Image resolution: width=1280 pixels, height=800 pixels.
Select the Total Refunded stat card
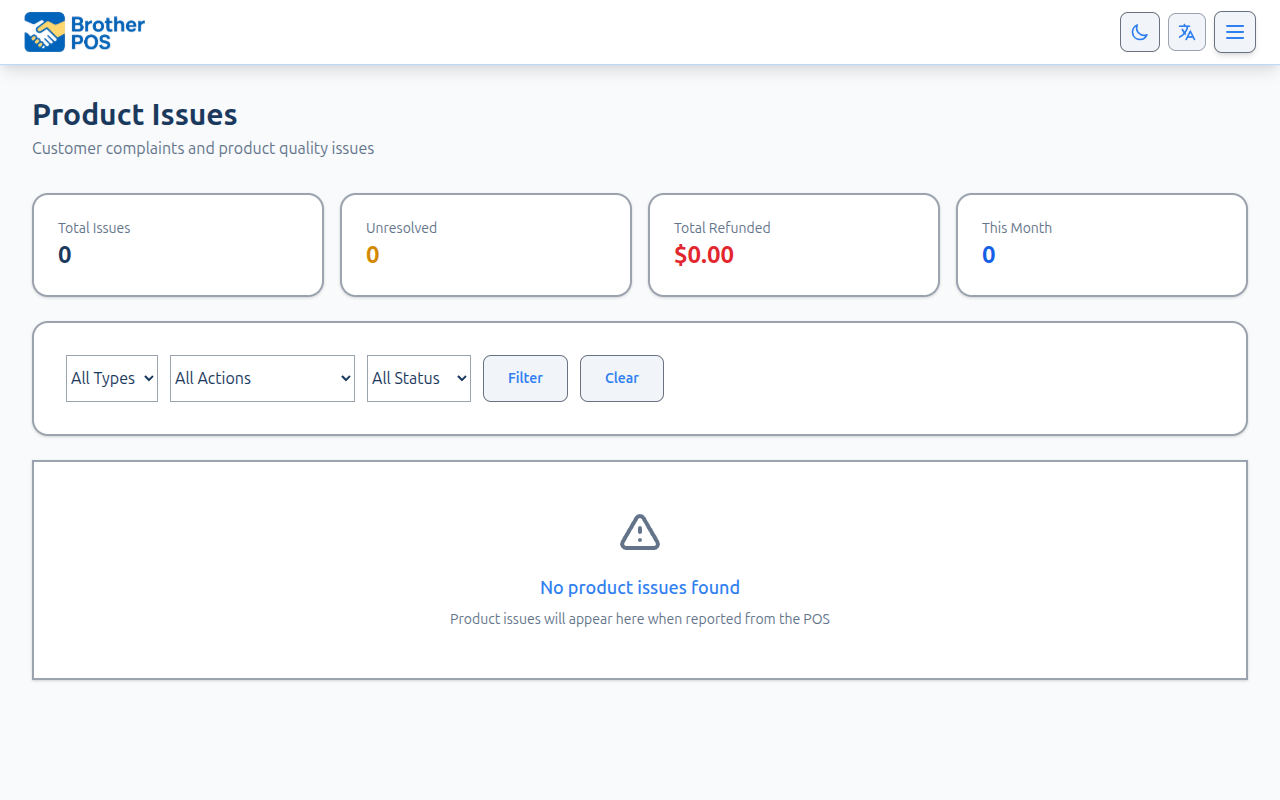tap(794, 245)
